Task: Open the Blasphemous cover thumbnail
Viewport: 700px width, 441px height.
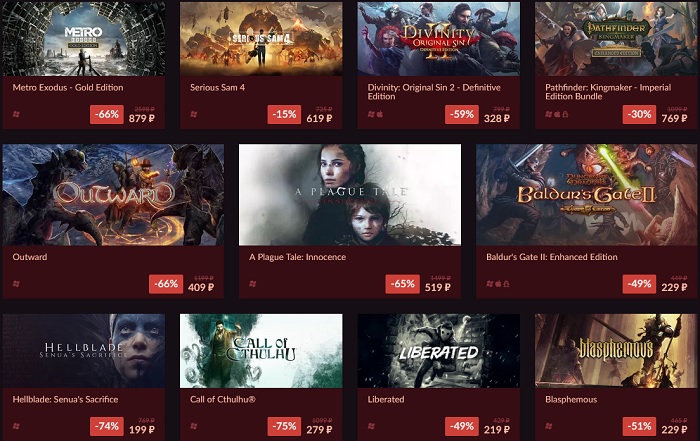Action: click(616, 351)
